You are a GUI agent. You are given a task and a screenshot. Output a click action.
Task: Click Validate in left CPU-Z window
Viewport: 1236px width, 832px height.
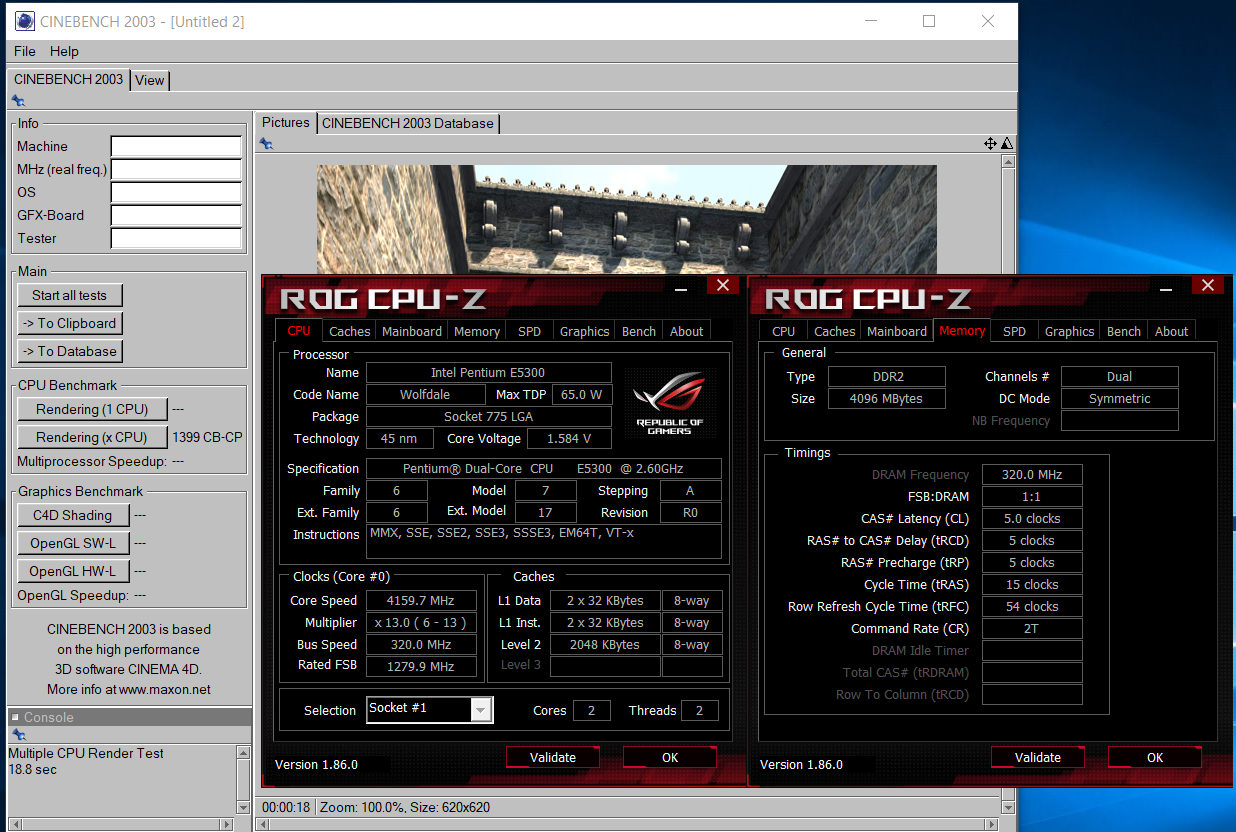pyautogui.click(x=553, y=757)
